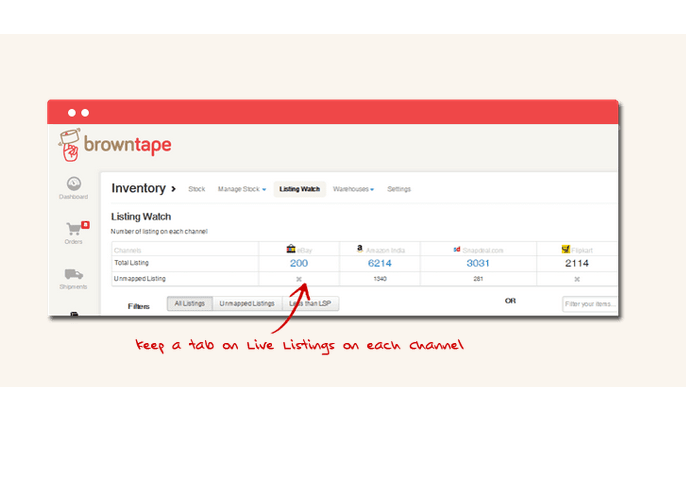Open Amazon India total listing 6214
Screen dimensions: 691x500
379,263
